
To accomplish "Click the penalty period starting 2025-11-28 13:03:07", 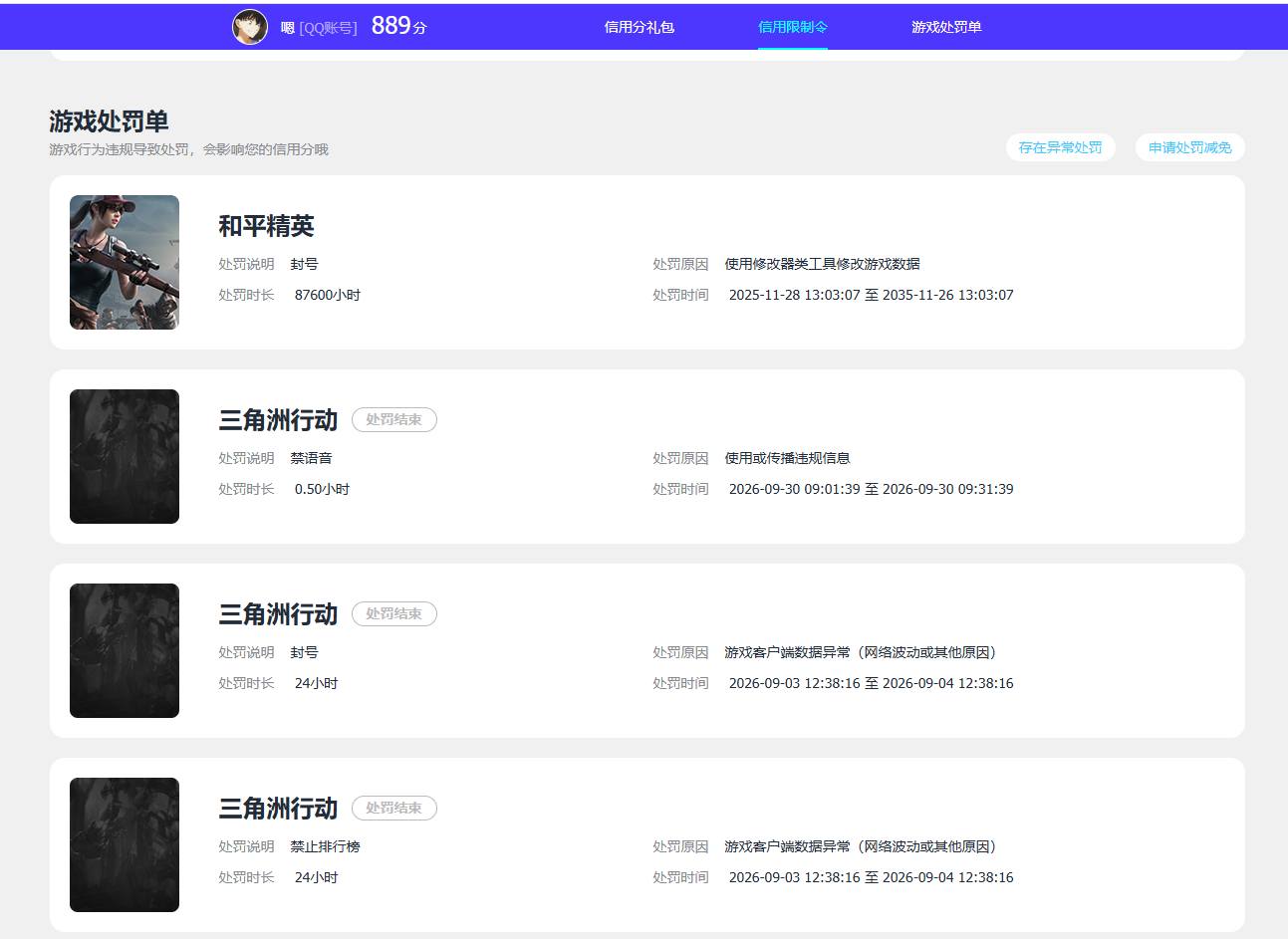I will 872,295.
